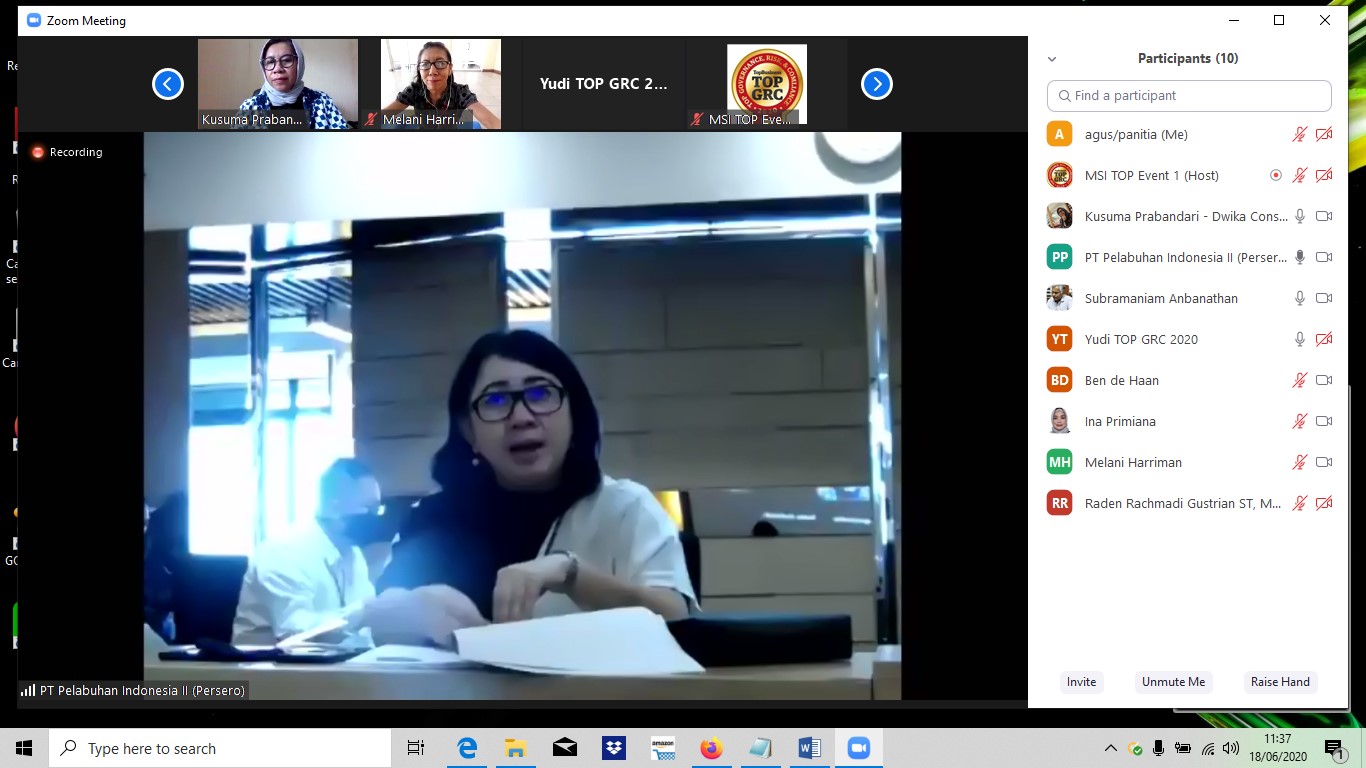Open Amazon shortcut on the taskbar
This screenshot has height=768, width=1366.
click(662, 748)
